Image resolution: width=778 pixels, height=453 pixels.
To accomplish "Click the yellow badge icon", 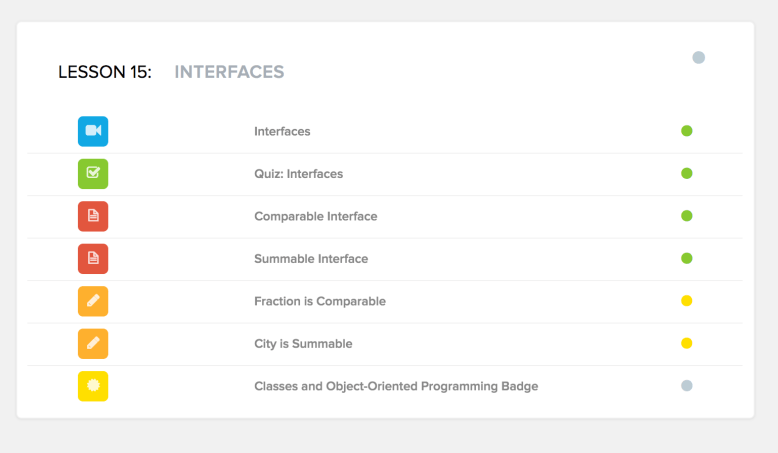I will [x=93, y=386].
